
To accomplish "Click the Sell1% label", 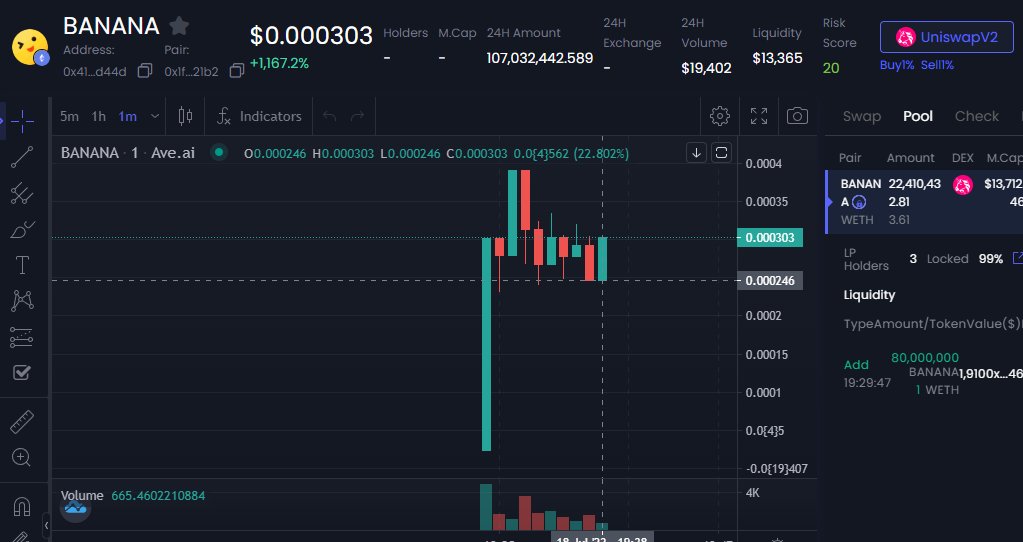I will (x=937, y=65).
